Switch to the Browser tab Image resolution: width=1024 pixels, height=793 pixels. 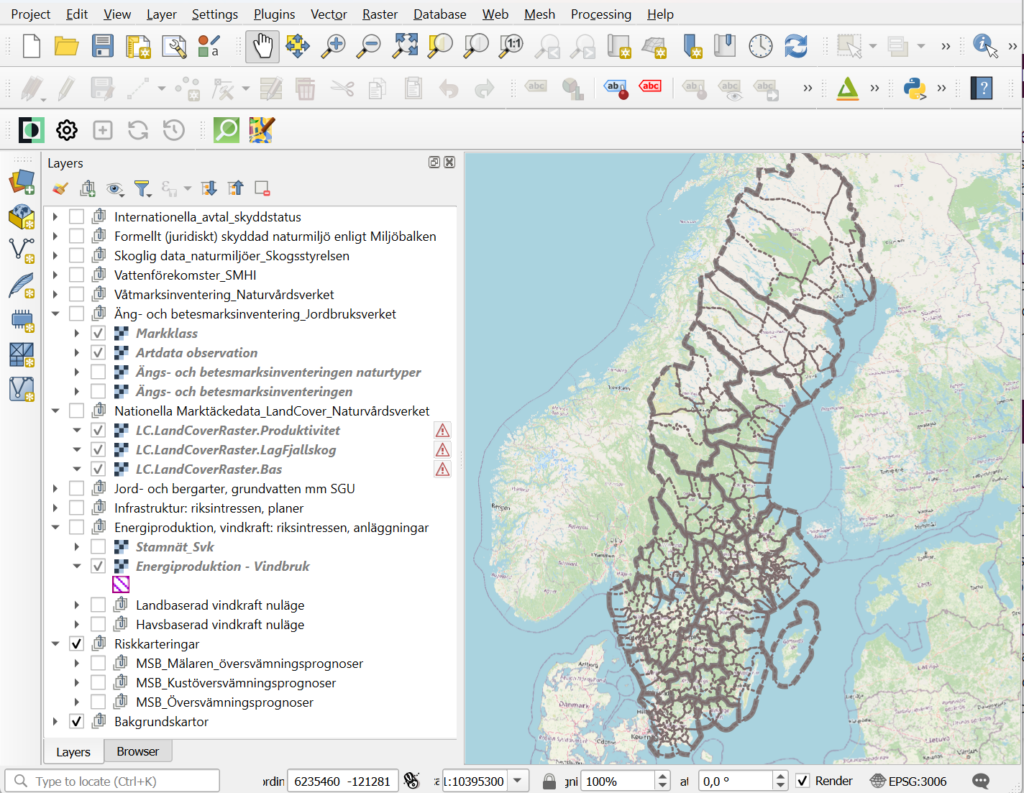coord(138,751)
